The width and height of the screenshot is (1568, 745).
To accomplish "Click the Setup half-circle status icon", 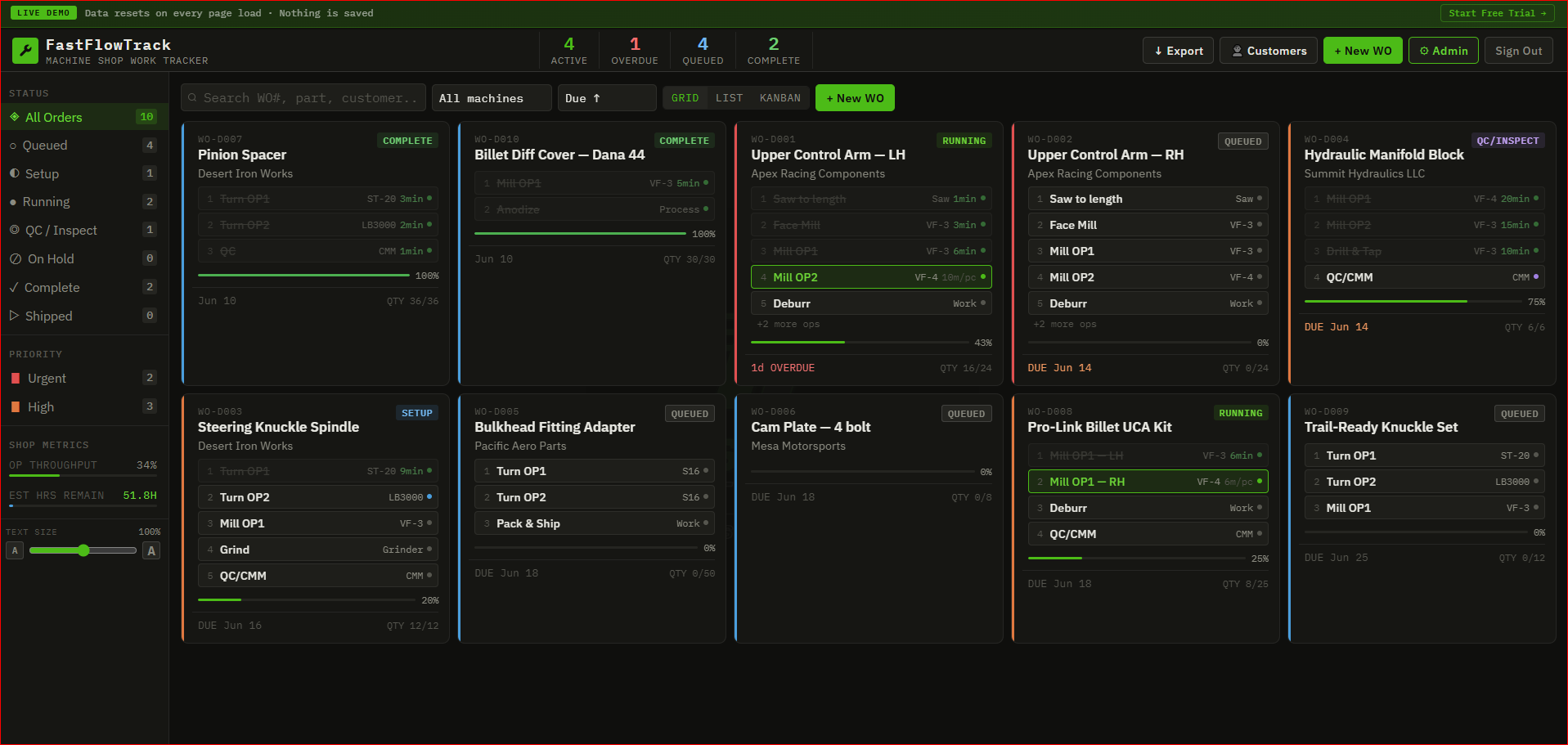I will 15,173.
